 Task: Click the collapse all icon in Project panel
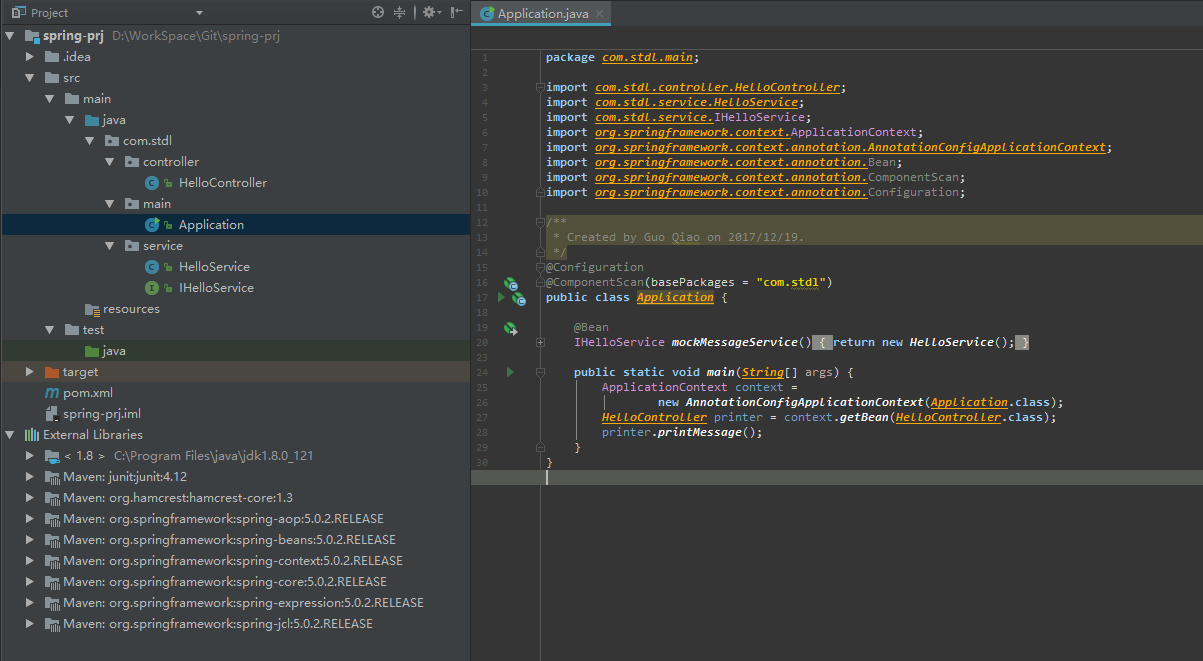click(x=400, y=12)
